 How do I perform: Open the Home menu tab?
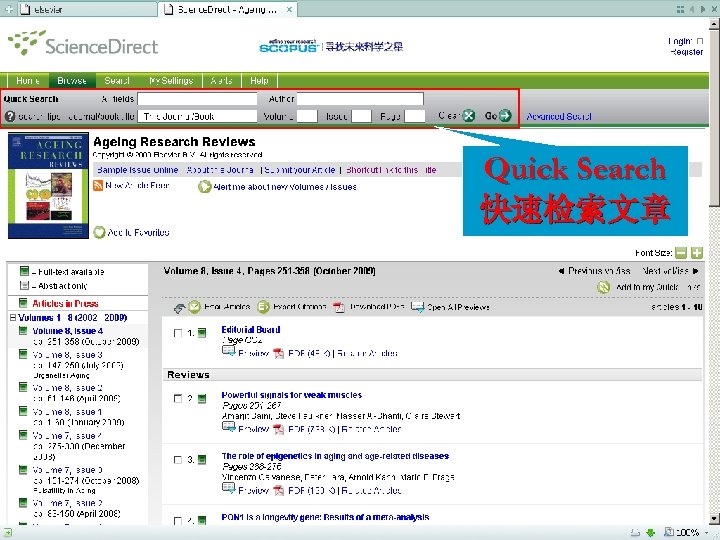28,80
